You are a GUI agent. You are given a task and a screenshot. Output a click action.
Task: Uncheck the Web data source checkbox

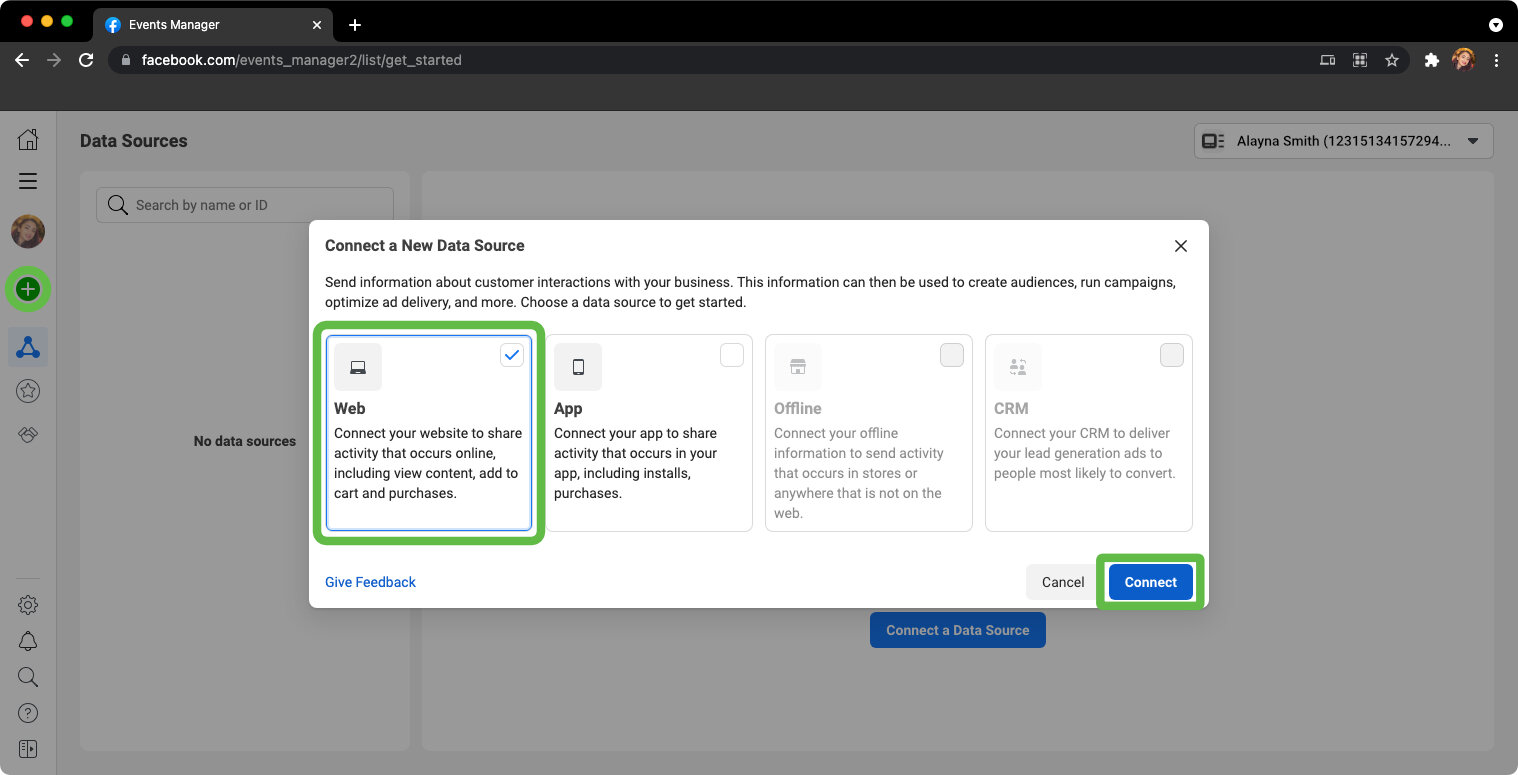(512, 355)
